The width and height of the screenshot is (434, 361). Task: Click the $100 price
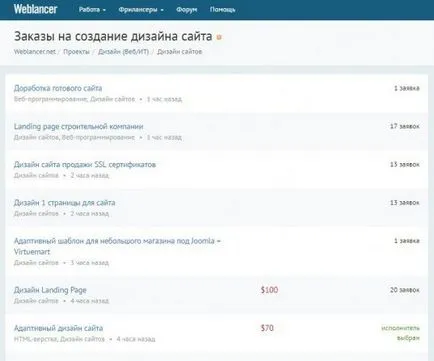point(269,290)
